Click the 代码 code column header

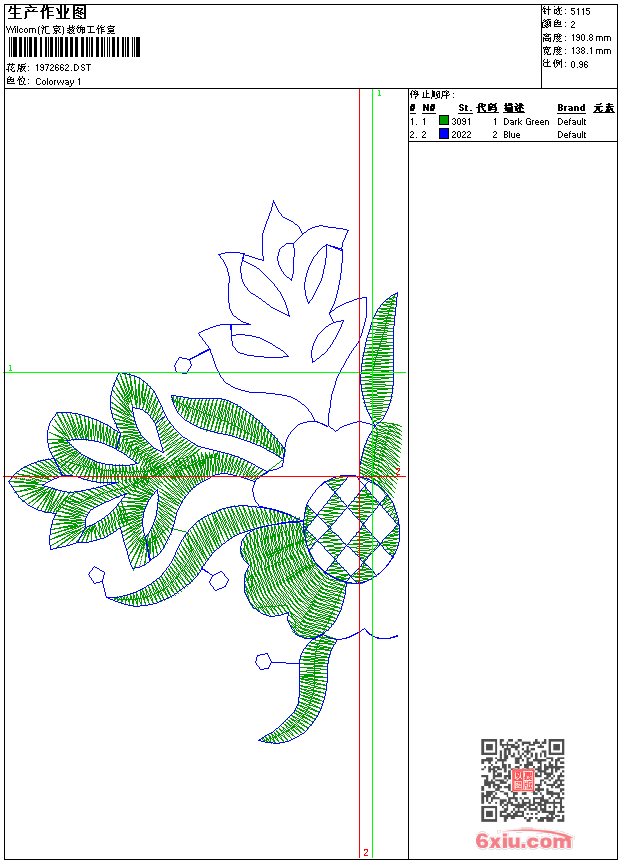tap(487, 108)
